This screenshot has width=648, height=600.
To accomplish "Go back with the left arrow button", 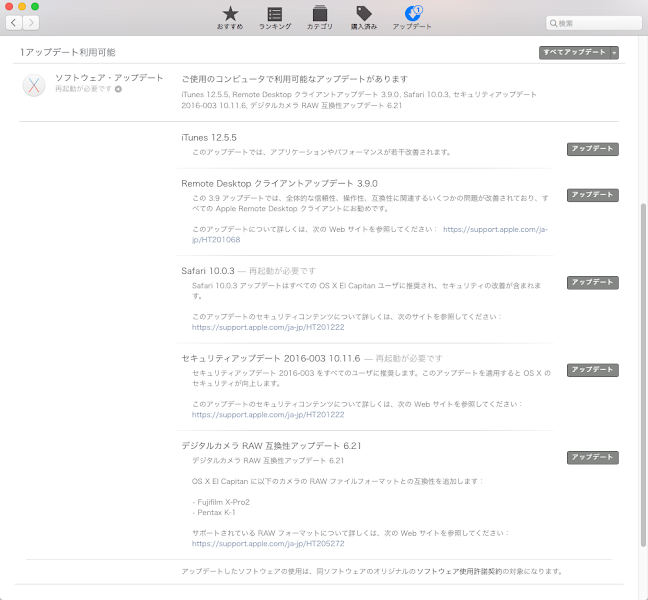I will coord(14,23).
